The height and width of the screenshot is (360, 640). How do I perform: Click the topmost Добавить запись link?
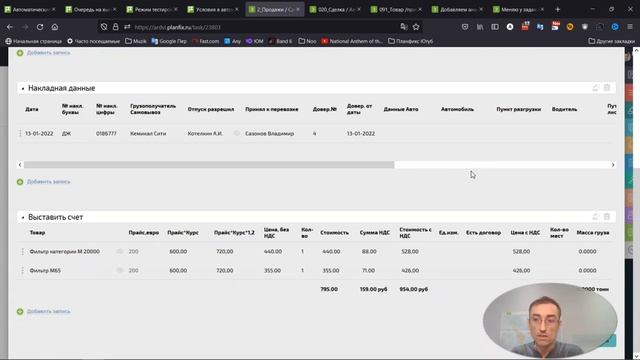(49, 53)
